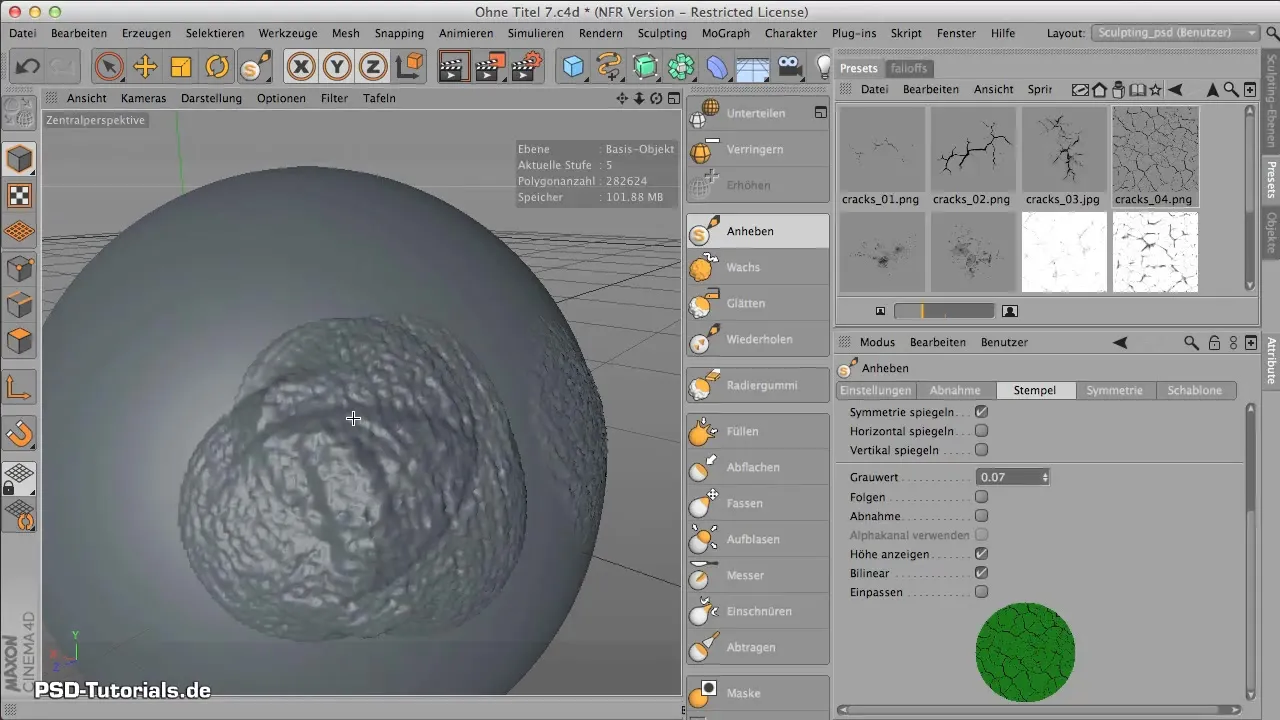Viewport: 1280px width, 720px height.
Task: Add a cube primitive object
Action: click(573, 67)
